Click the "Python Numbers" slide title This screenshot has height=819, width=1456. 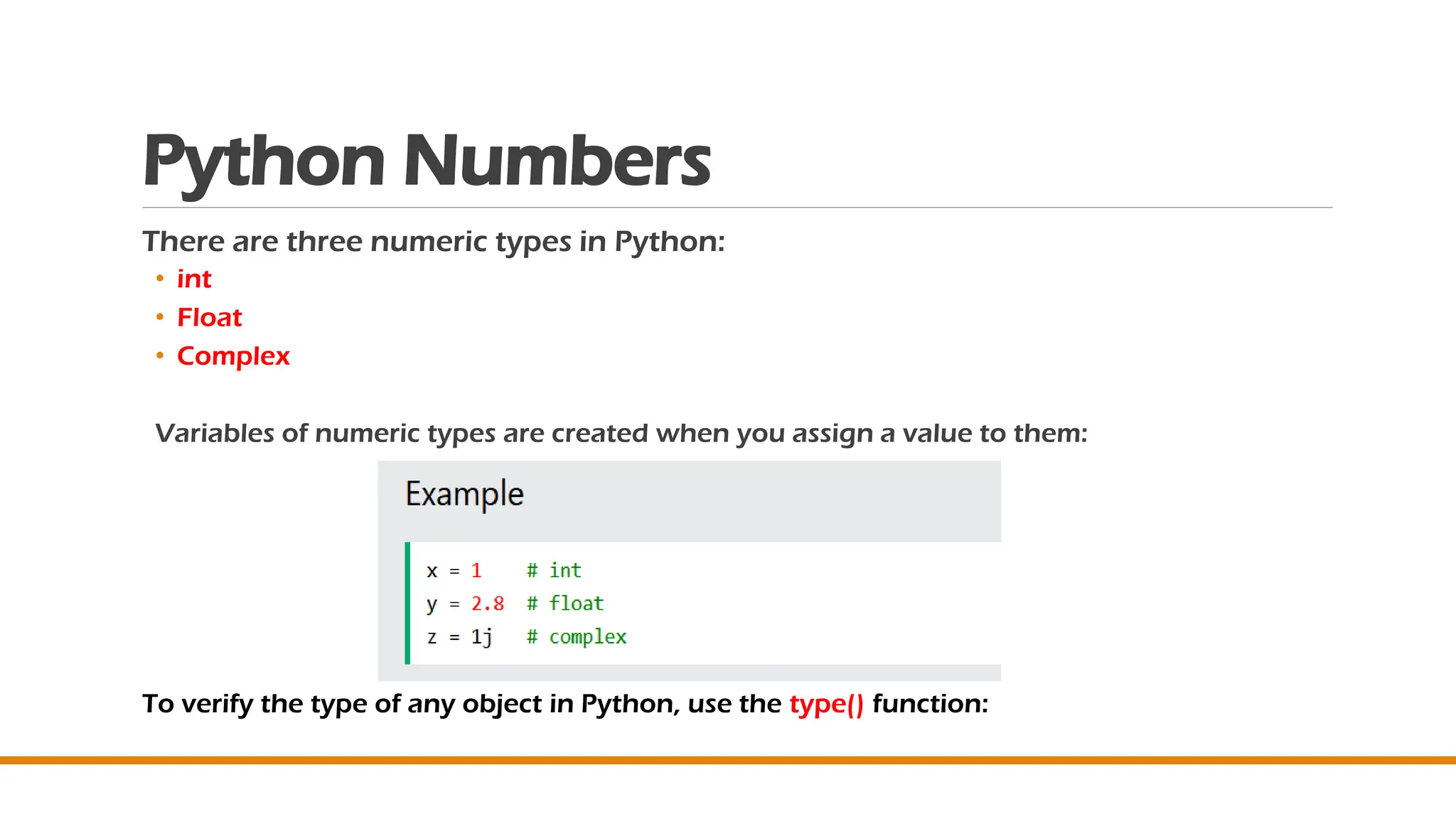[427, 161]
